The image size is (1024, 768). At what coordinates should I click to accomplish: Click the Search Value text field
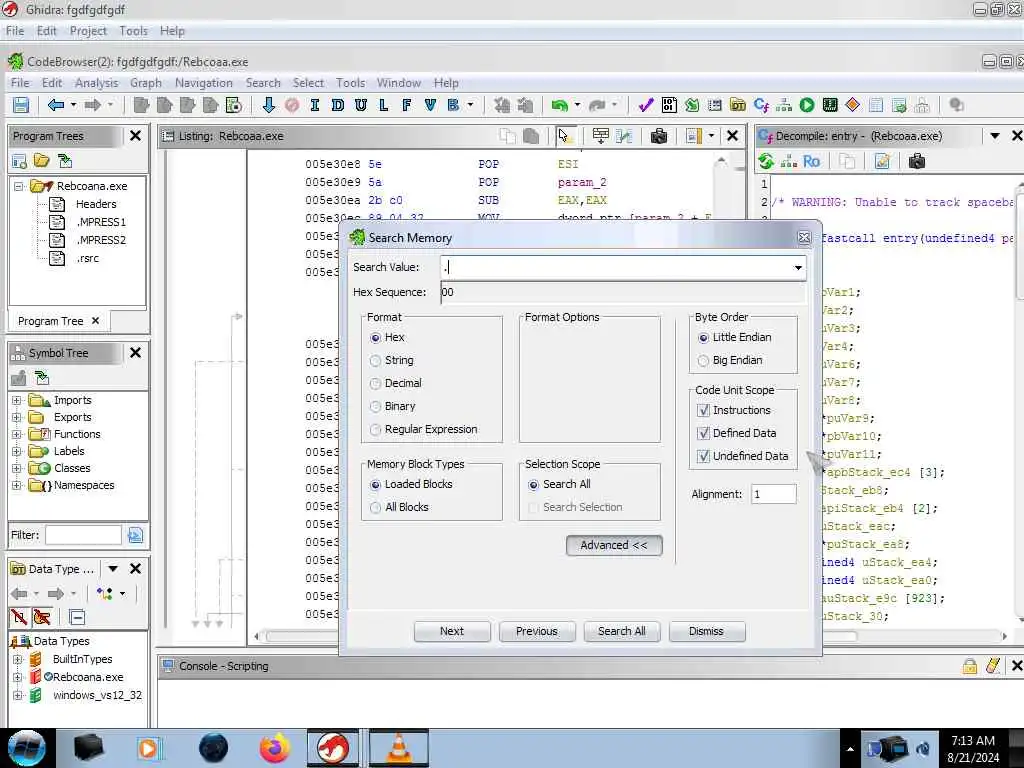[x=615, y=268]
